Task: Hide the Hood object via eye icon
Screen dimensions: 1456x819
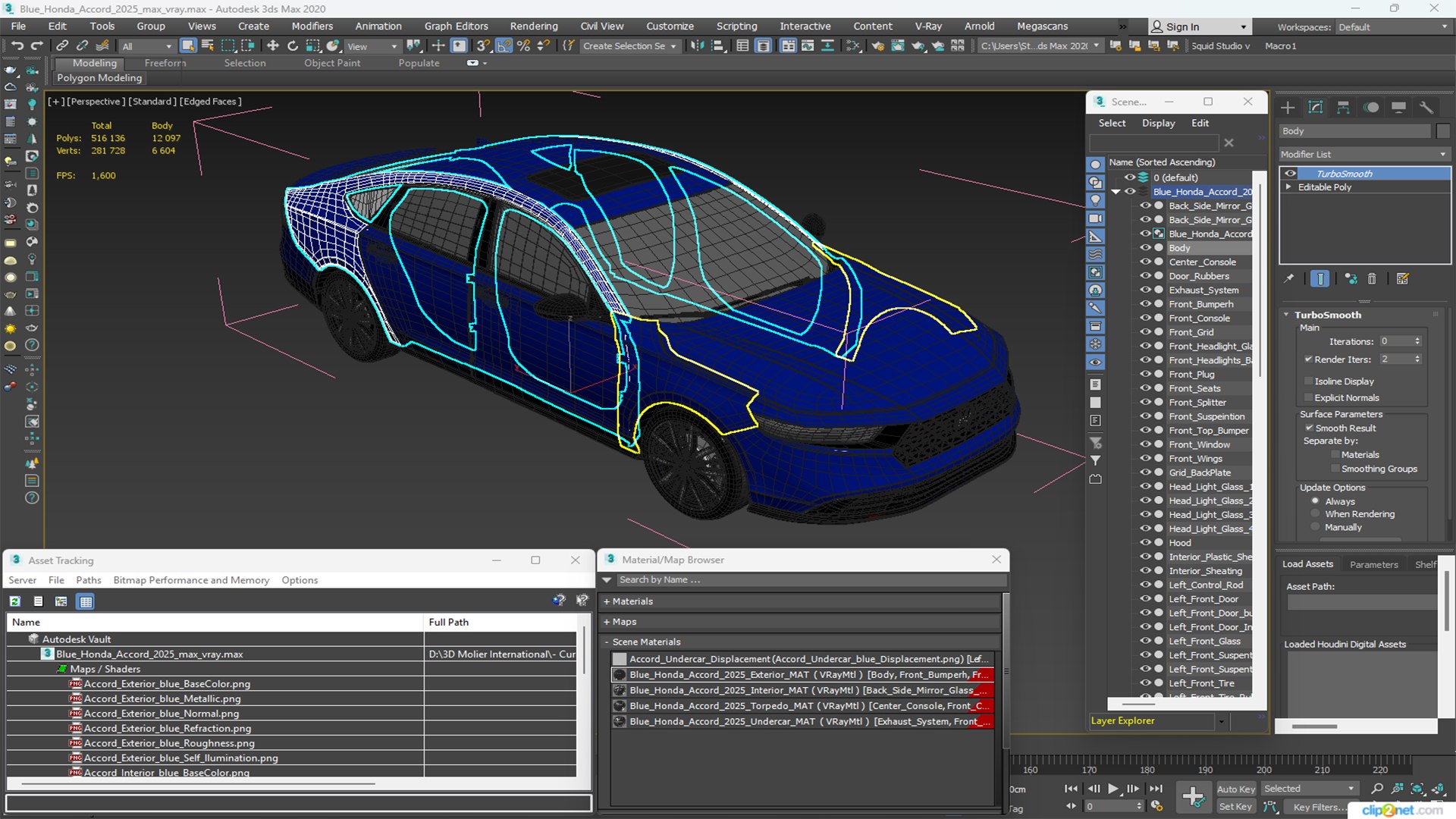Action: pyautogui.click(x=1145, y=543)
